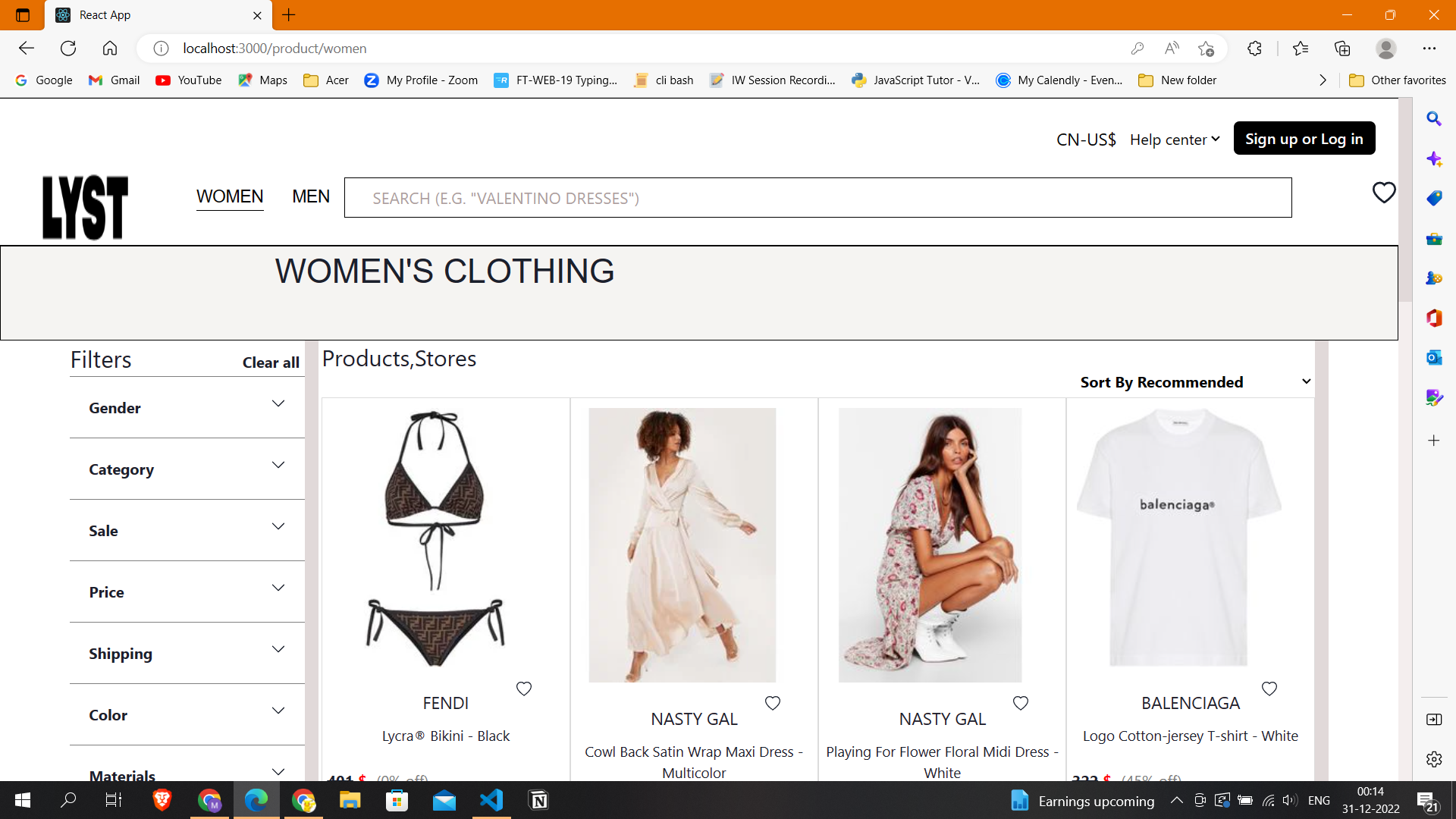Add this page to favorites
The height and width of the screenshot is (819, 1456).
1207,49
